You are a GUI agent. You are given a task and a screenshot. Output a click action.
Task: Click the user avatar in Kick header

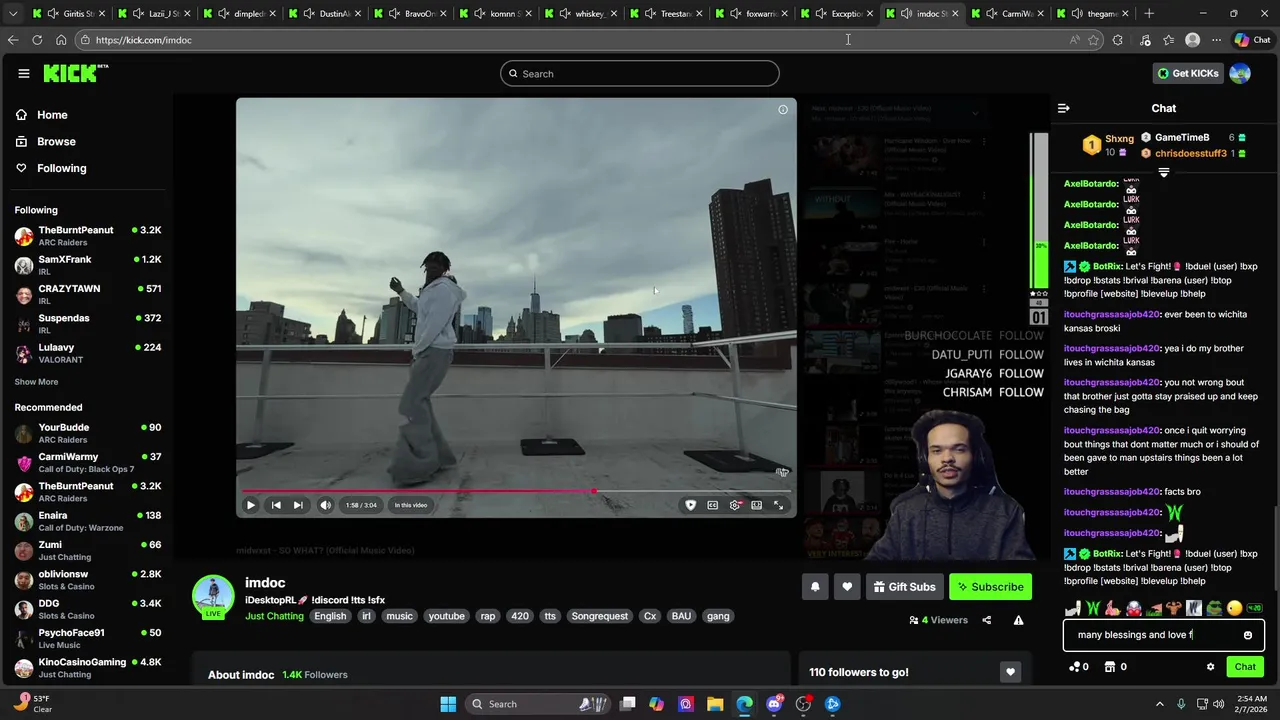tap(1240, 73)
